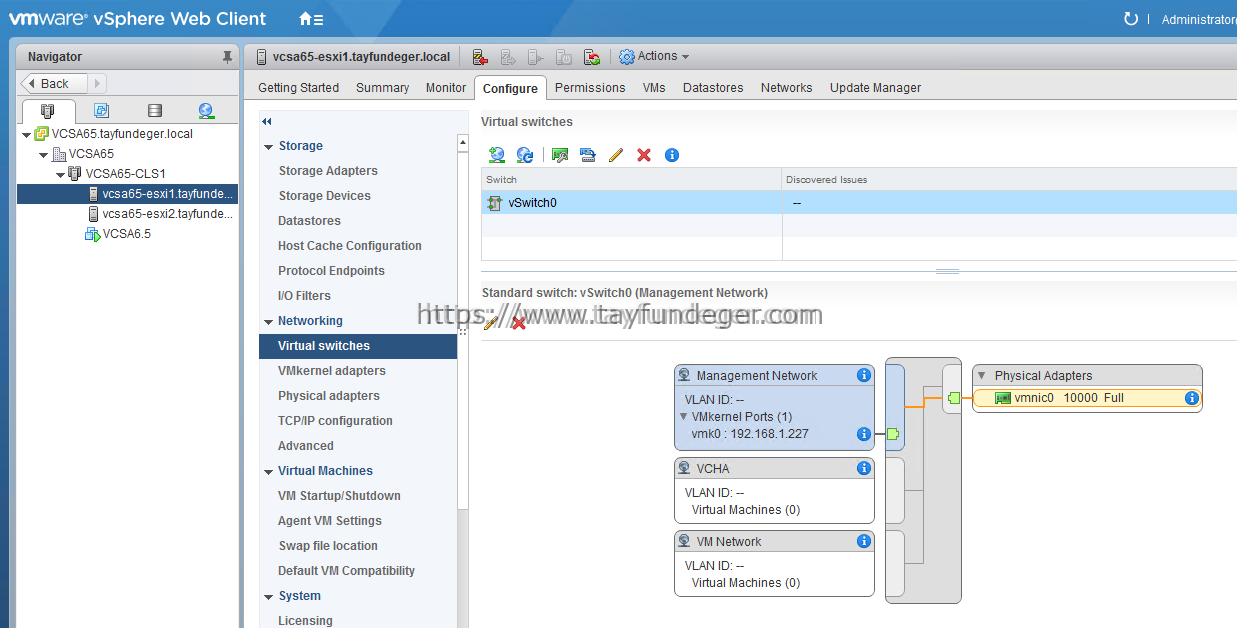Viewport: 1237px width, 628px height.
Task: Collapse the VCSA65.tayfundeger.local tree node
Action: (x=26, y=134)
